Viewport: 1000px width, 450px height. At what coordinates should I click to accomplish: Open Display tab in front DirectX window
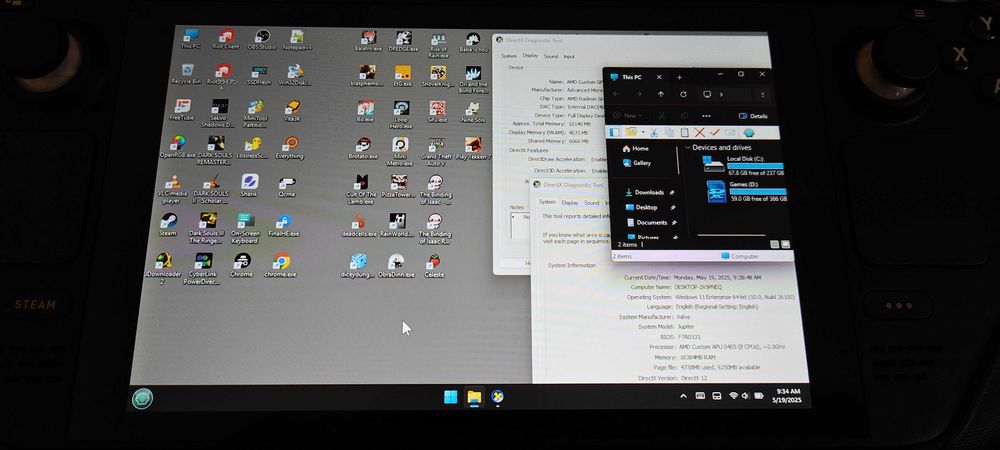point(570,203)
